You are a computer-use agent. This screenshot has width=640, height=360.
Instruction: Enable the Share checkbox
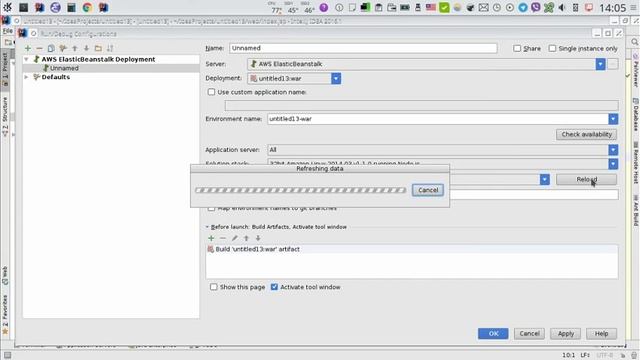pyautogui.click(x=517, y=48)
